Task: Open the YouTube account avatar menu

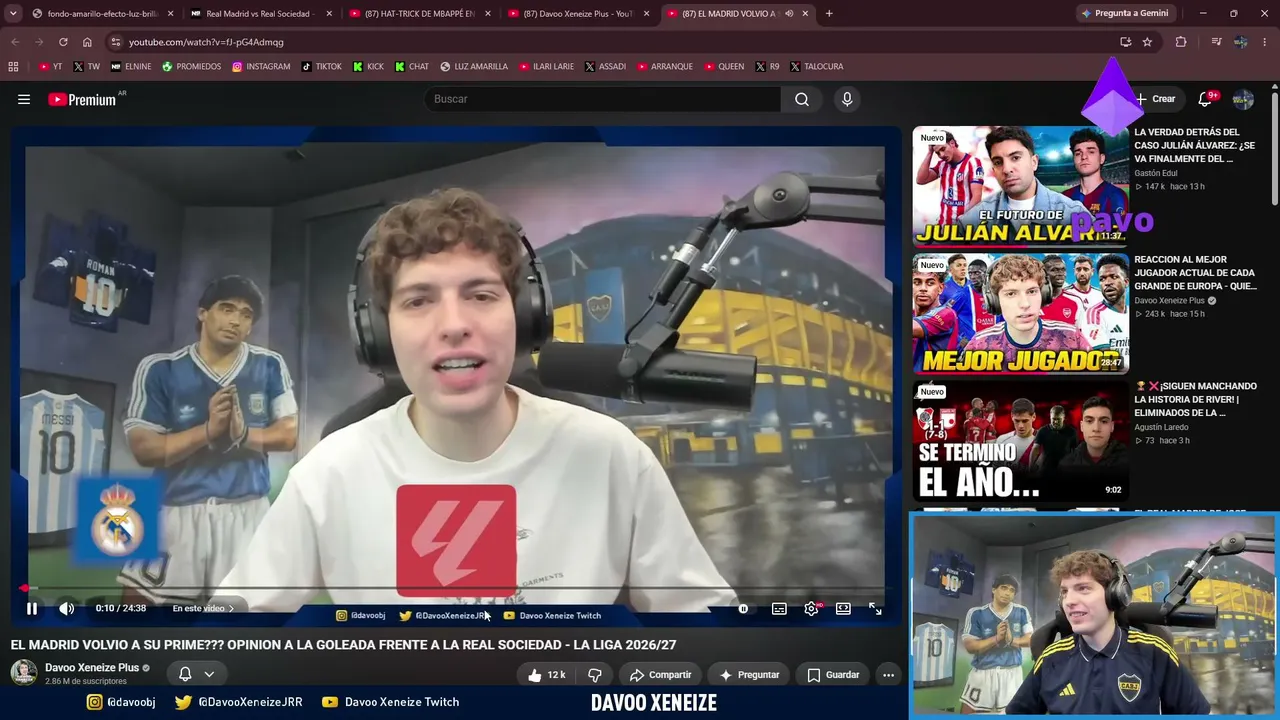Action: [x=1243, y=99]
